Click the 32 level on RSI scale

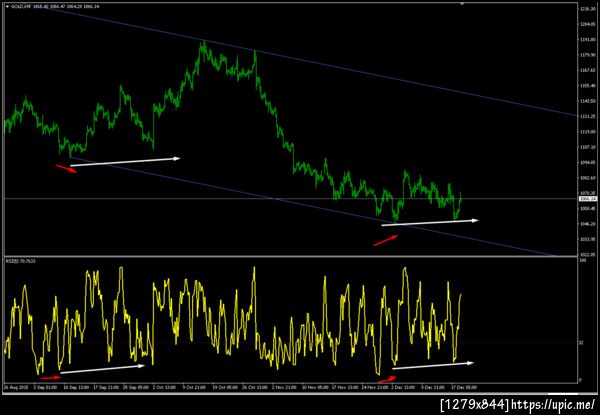580,343
